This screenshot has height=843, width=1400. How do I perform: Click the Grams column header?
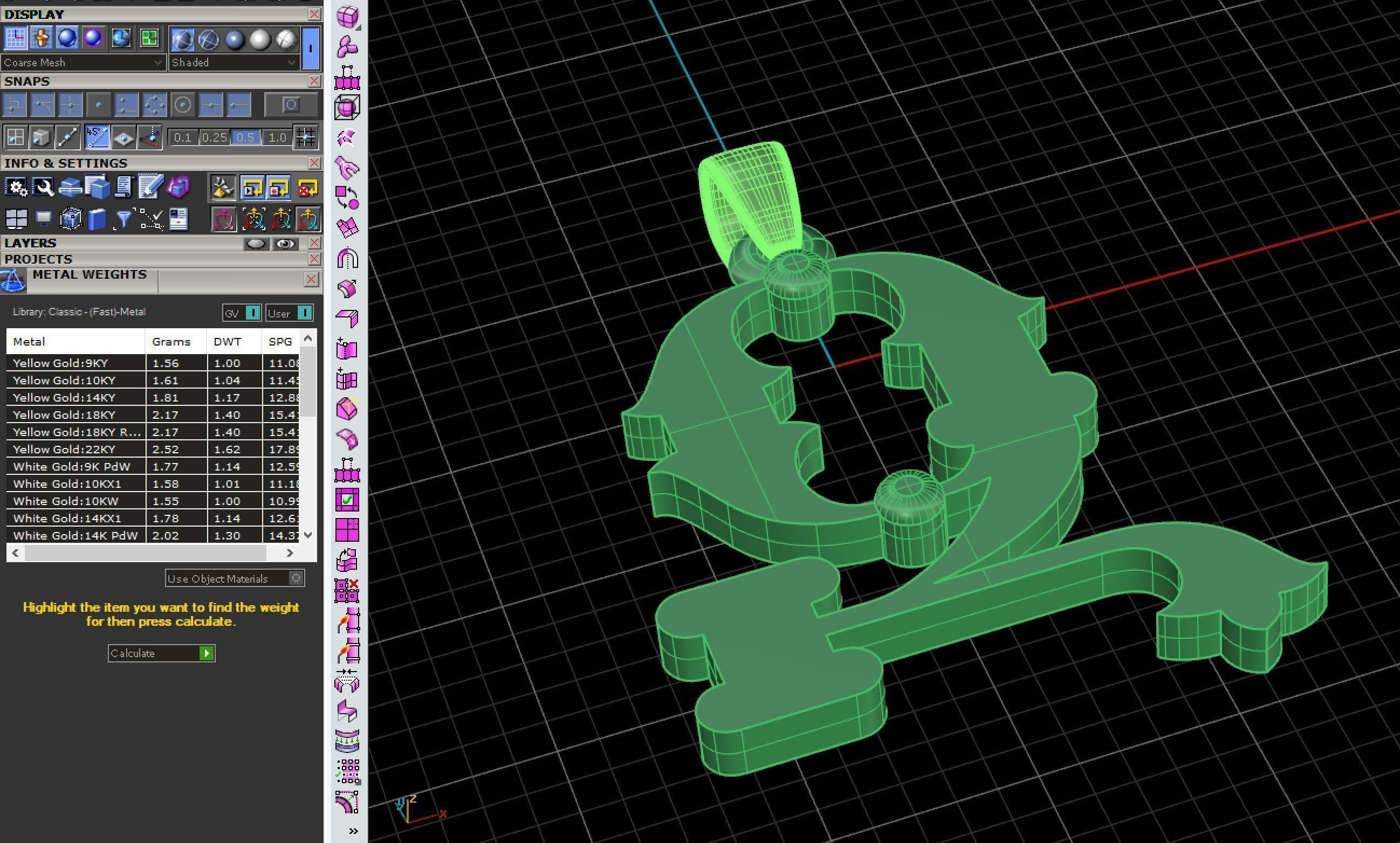(176, 341)
